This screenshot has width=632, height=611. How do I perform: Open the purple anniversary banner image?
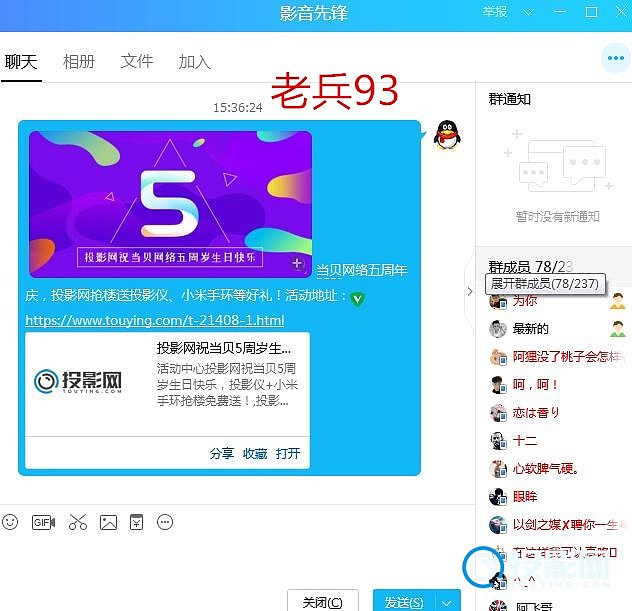tap(170, 204)
